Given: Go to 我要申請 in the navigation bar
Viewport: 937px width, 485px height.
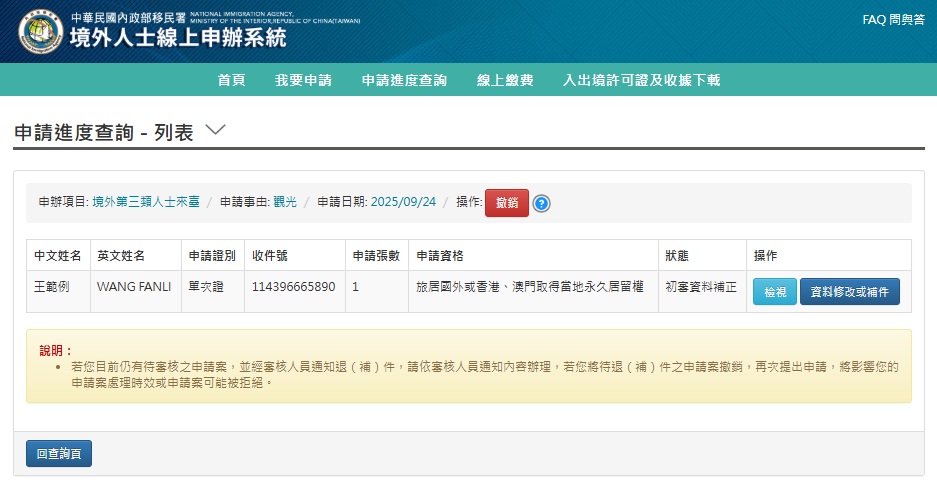Looking at the screenshot, I should 303,80.
